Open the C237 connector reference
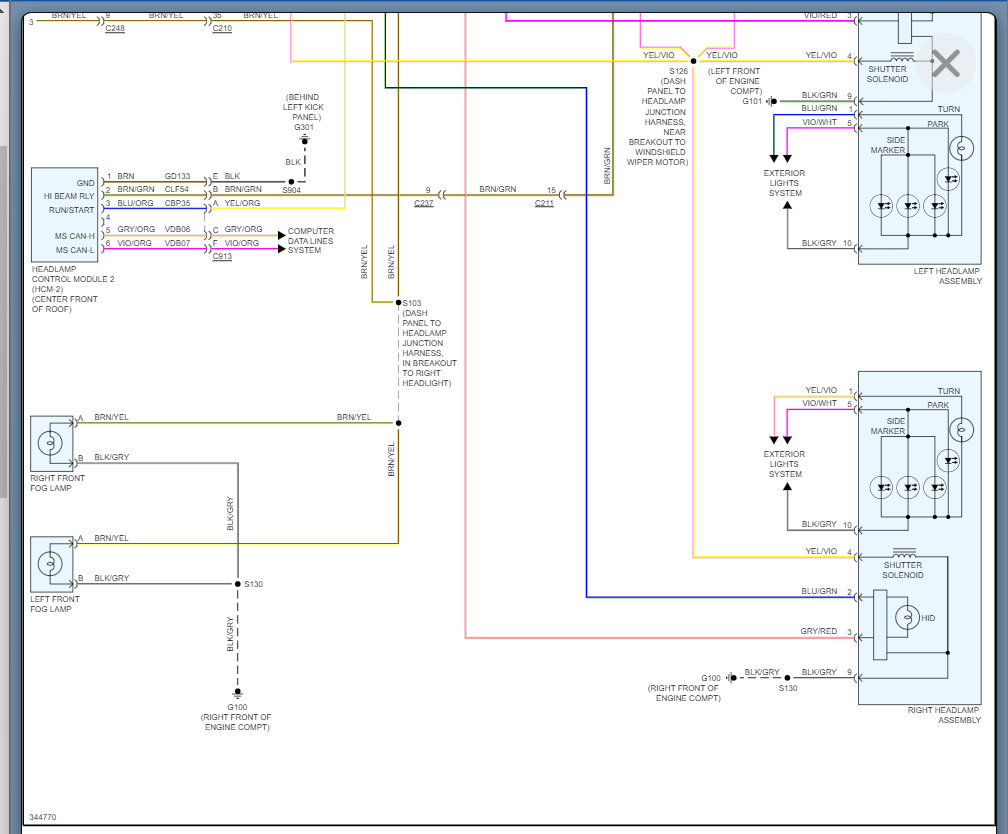This screenshot has width=1008, height=834. point(424,203)
